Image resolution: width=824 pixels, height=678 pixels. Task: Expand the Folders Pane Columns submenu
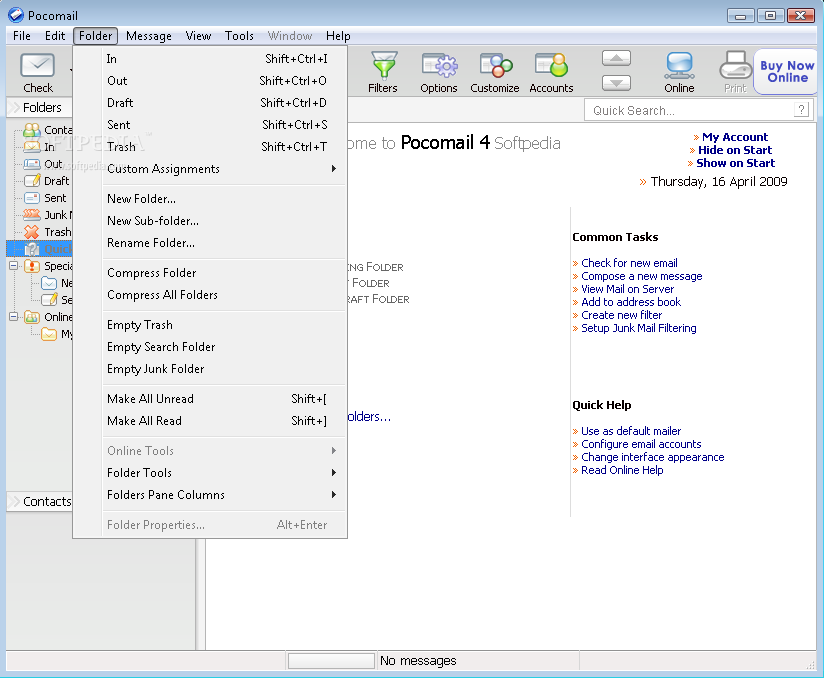point(224,495)
